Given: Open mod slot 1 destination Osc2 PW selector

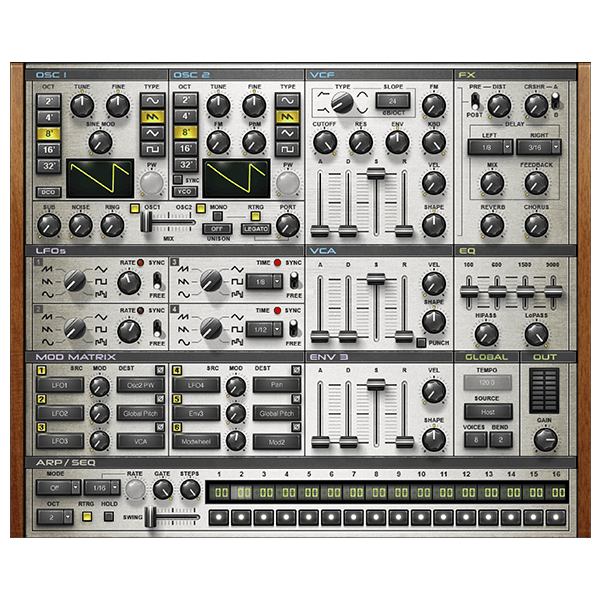Looking at the screenshot, I should 140,385.
